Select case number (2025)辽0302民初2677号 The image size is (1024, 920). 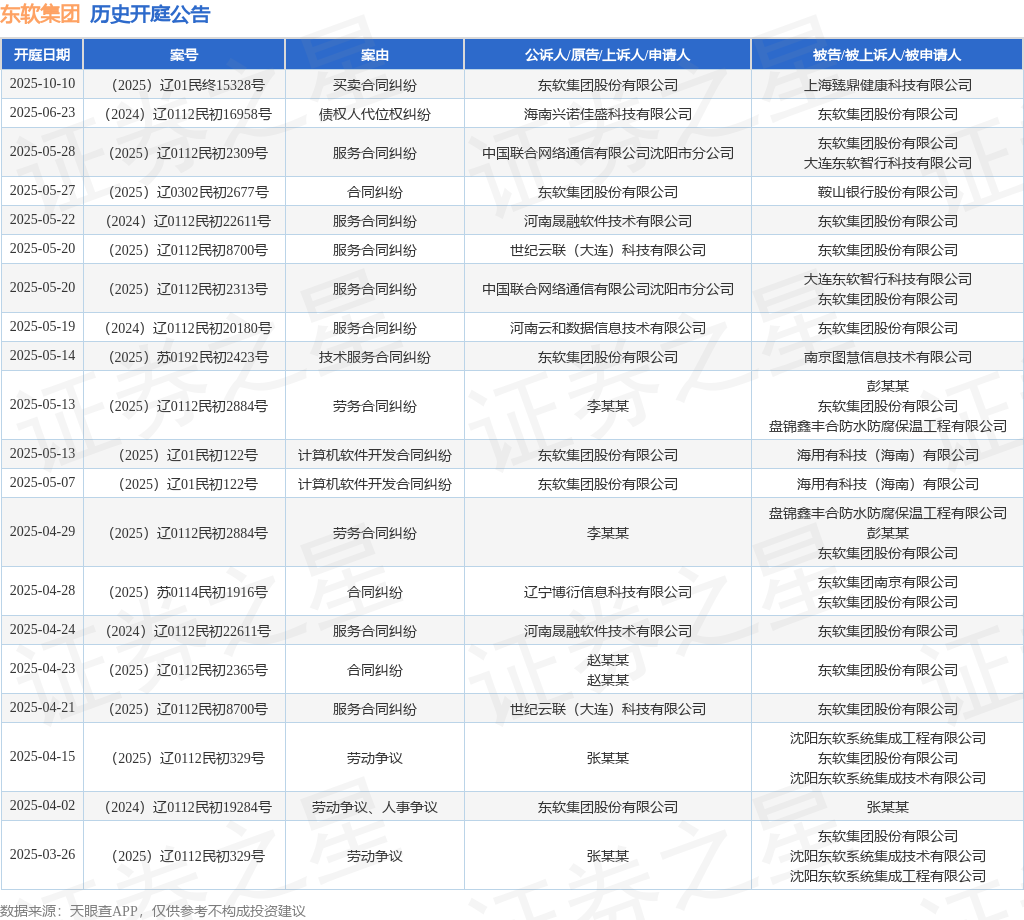point(188,193)
